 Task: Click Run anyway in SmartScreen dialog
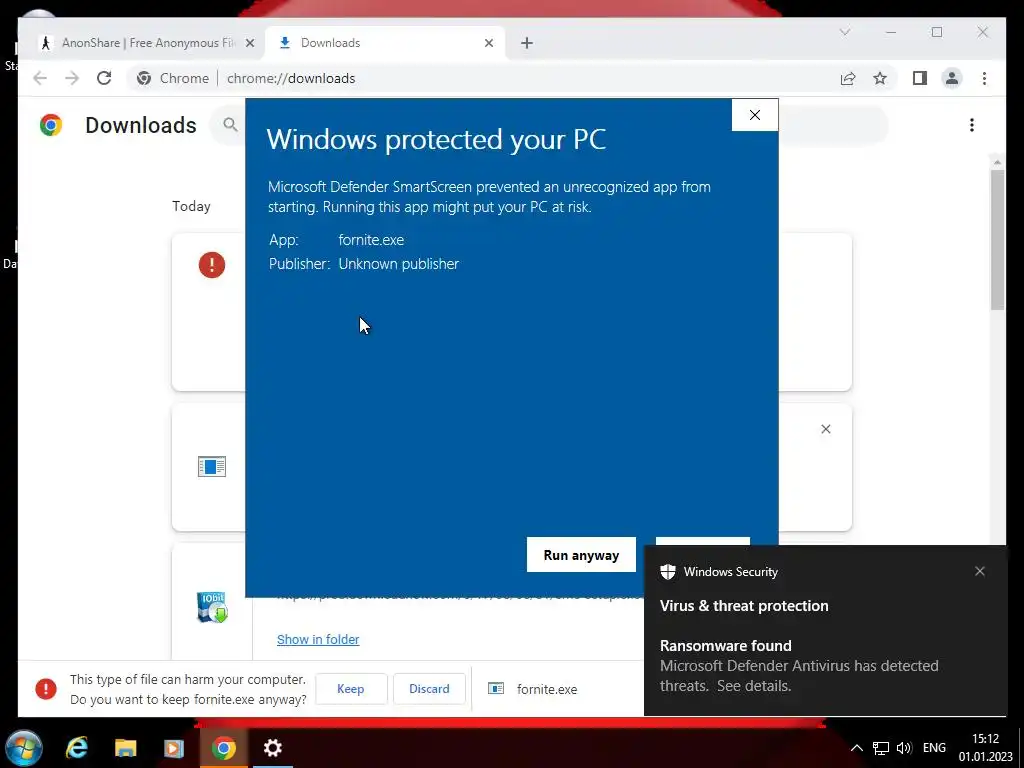tap(581, 554)
